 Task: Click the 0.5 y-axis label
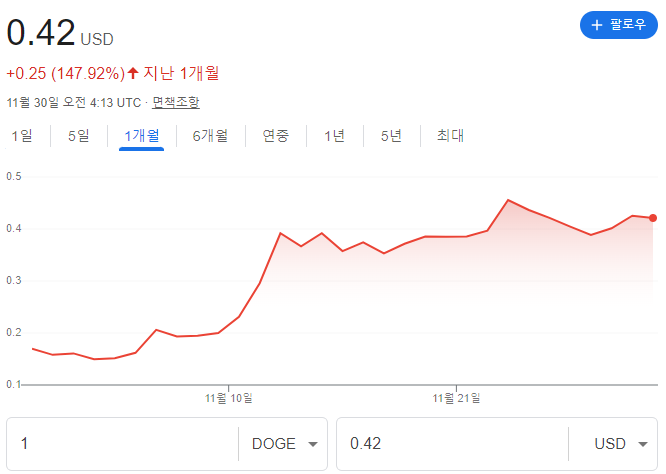[x=14, y=176]
